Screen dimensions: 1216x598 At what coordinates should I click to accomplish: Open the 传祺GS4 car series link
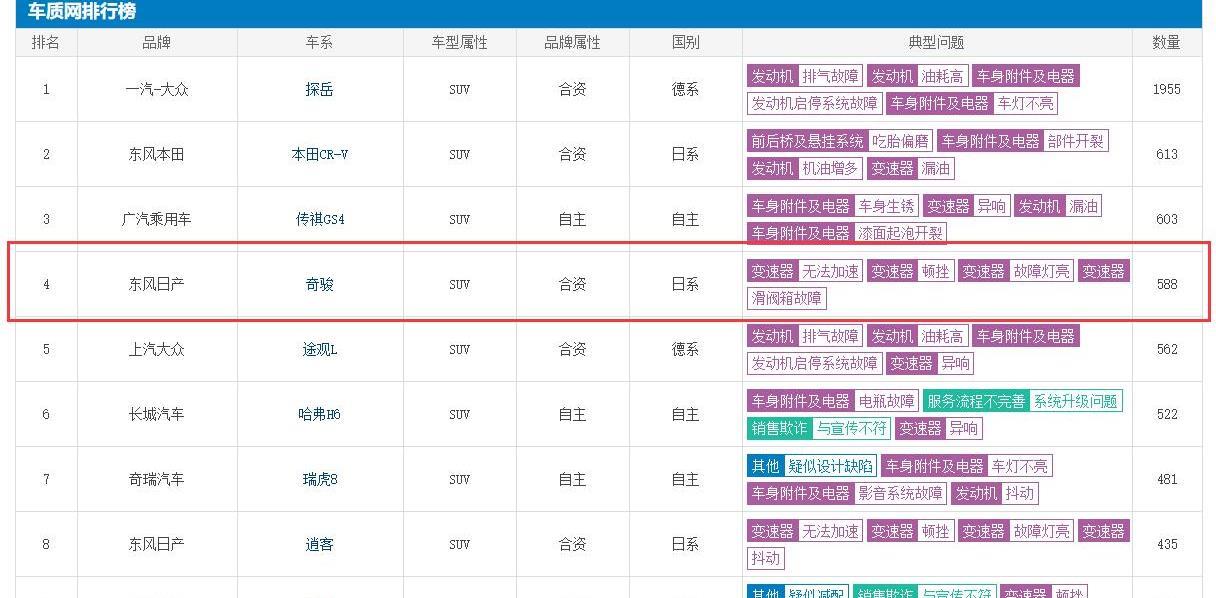(x=319, y=219)
